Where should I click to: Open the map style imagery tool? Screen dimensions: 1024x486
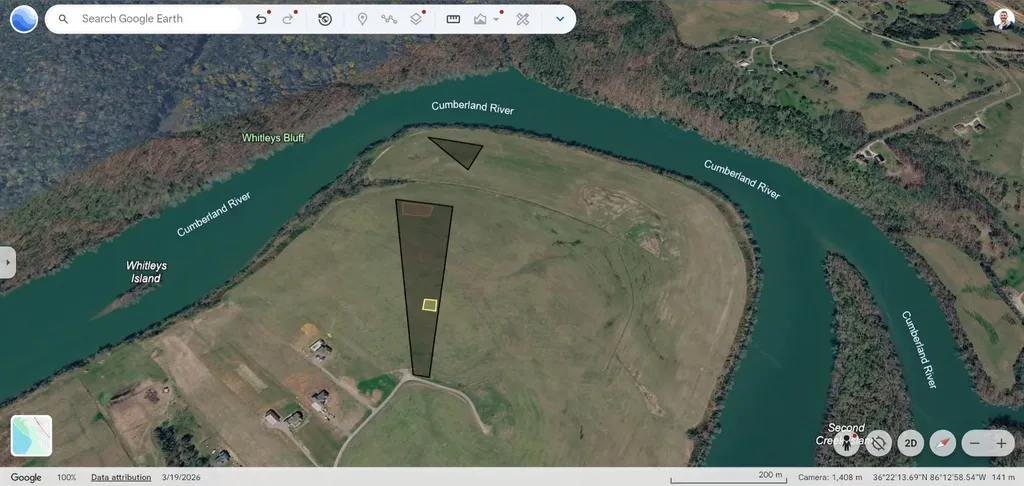(x=481, y=19)
